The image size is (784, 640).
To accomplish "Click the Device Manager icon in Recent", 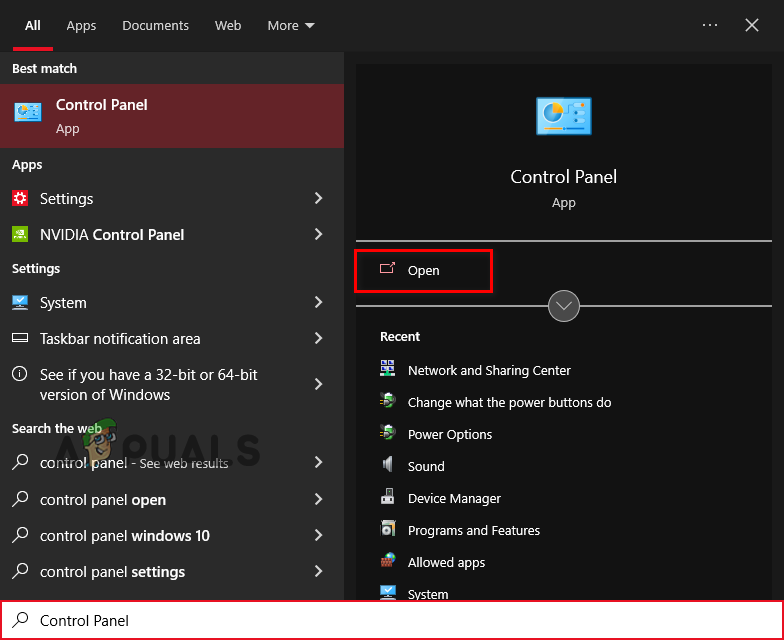I will (388, 498).
